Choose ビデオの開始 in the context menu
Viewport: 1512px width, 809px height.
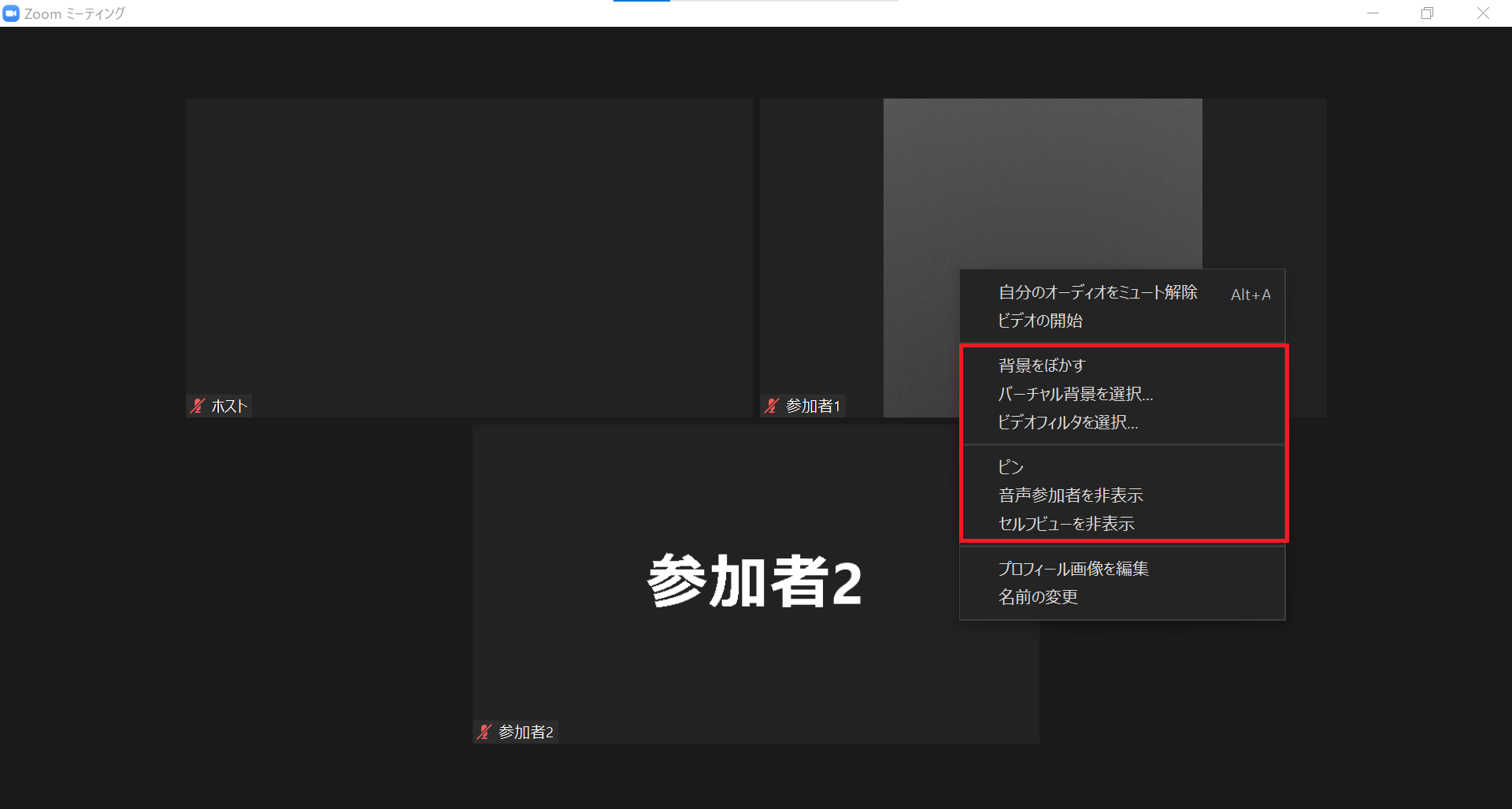(x=1039, y=321)
